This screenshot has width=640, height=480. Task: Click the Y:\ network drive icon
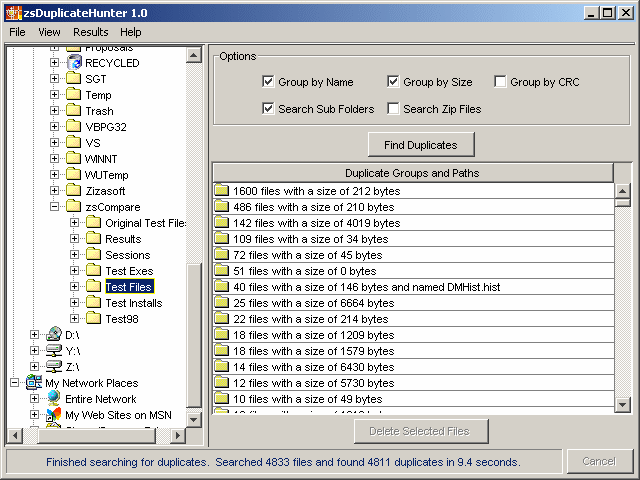click(x=54, y=350)
